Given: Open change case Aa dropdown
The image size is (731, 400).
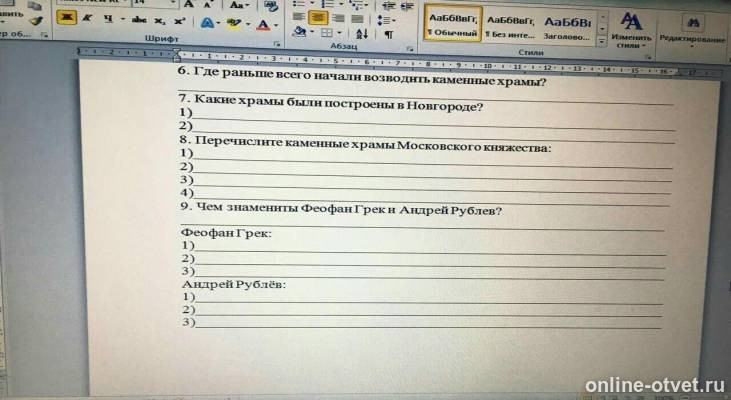Looking at the screenshot, I should (240, 5).
